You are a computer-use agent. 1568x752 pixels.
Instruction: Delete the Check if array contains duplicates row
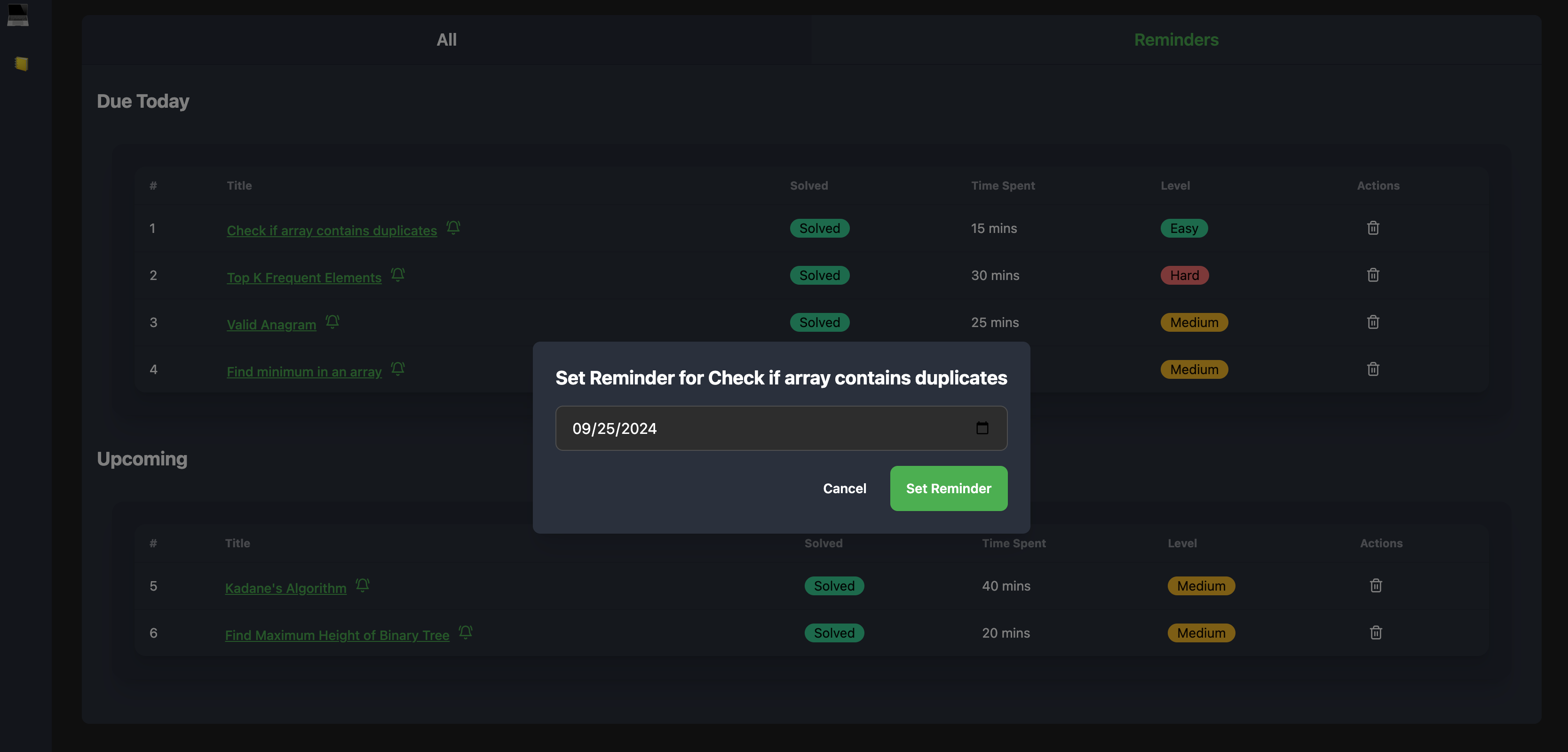pos(1373,228)
